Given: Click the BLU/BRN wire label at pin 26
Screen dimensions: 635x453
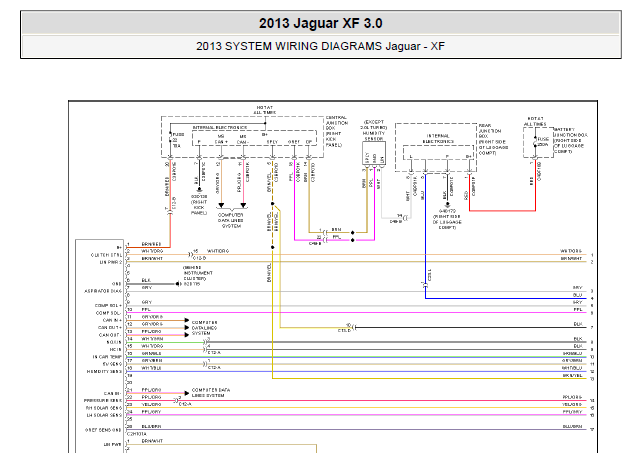Looking at the screenshot, I should click(151, 427).
